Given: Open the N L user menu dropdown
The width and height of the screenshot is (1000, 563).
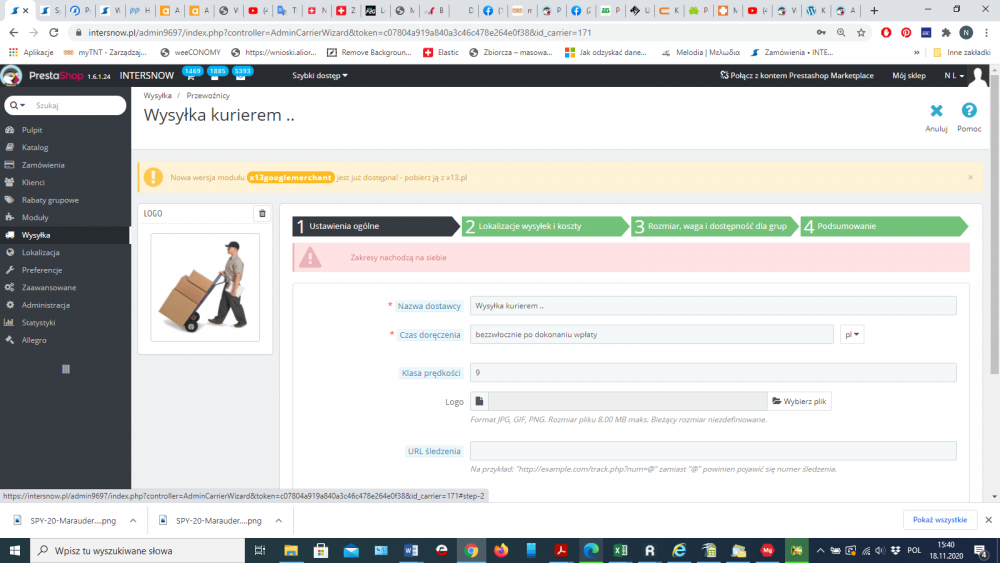Looking at the screenshot, I should [954, 75].
